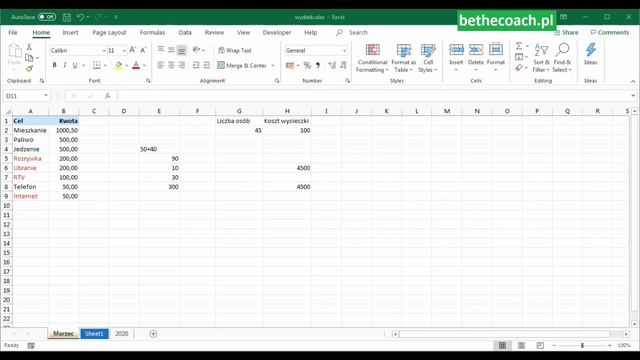Click the Share button
This screenshot has height=360, width=640.
coord(566,32)
